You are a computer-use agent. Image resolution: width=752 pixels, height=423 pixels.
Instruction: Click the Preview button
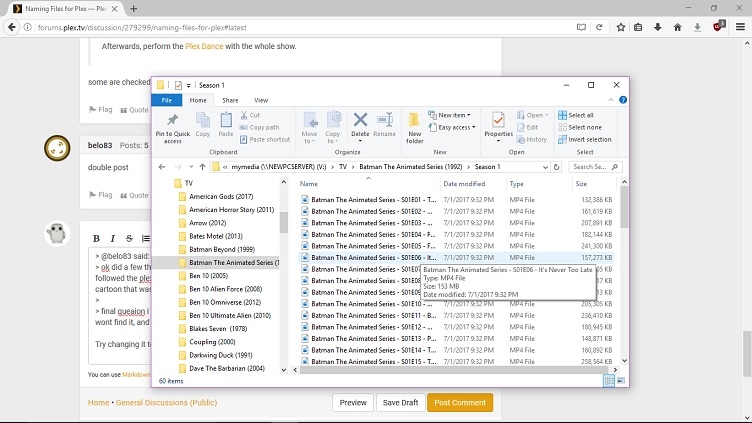click(353, 402)
